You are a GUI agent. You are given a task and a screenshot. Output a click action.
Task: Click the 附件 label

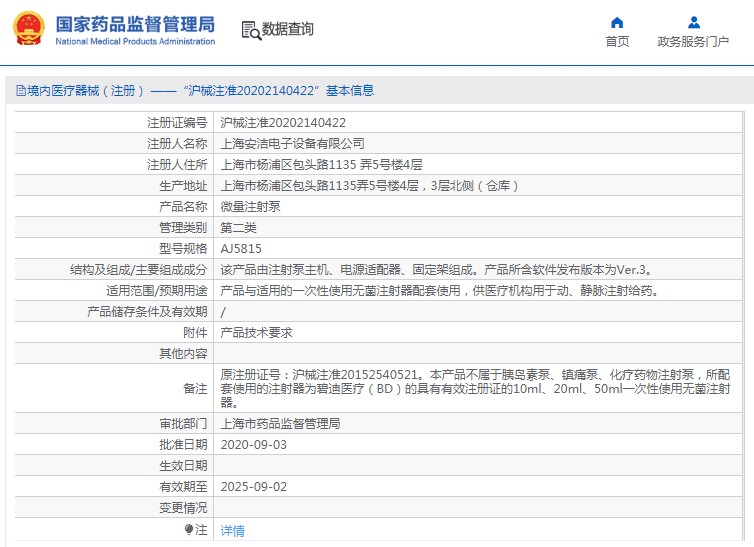195,333
